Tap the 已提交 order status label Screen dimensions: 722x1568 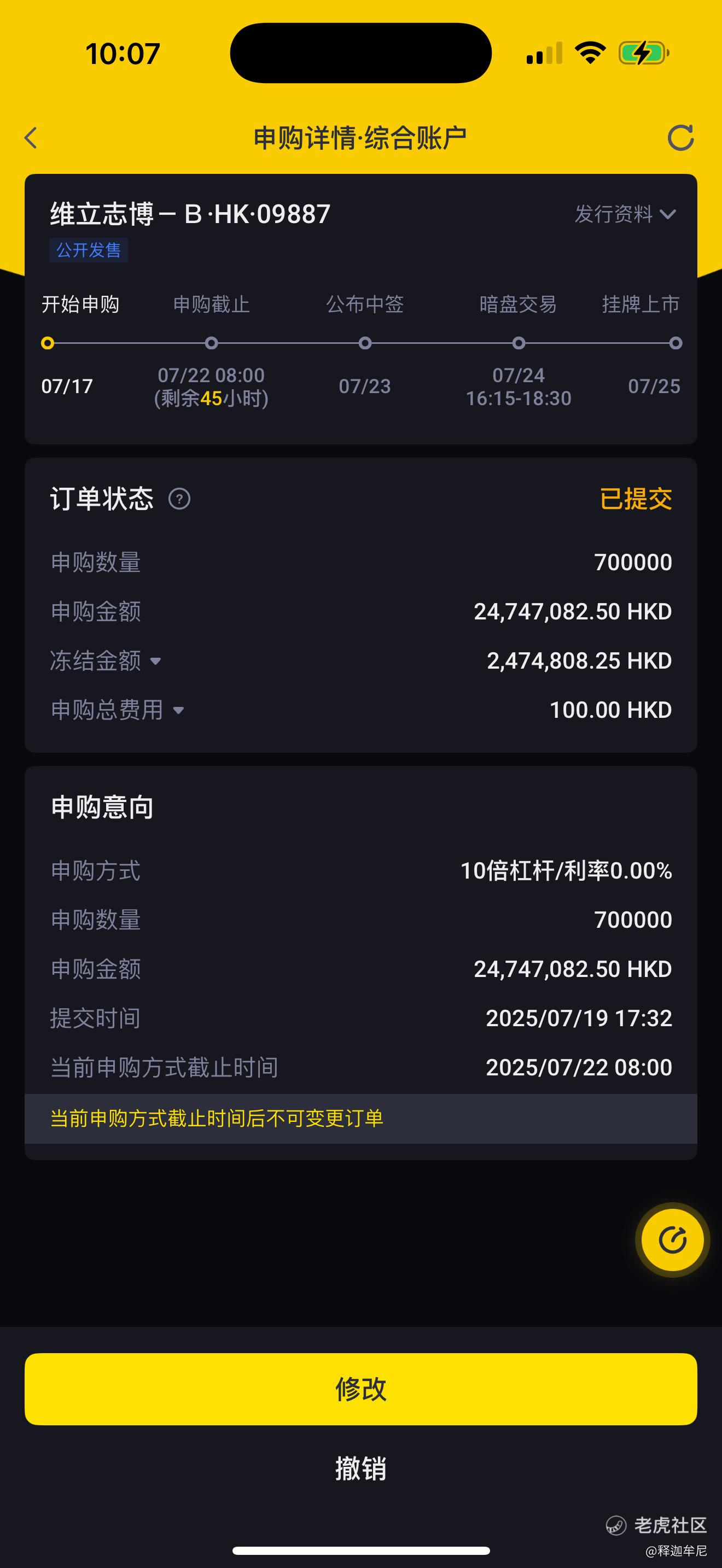click(x=636, y=499)
